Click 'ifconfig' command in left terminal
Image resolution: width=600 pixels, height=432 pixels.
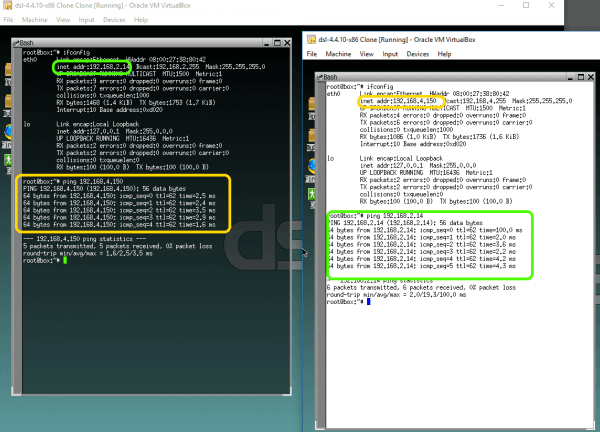(77, 52)
